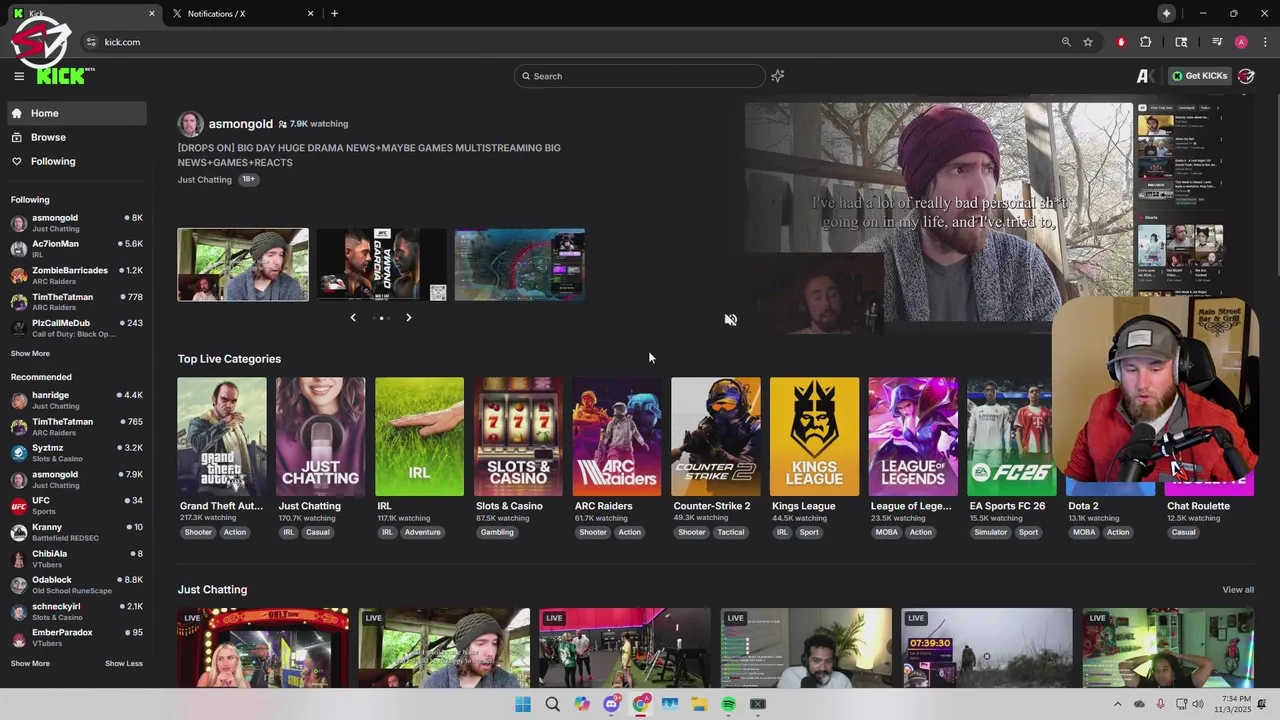Open Ac7ionMan in Following list
The image size is (1280, 720).
click(76, 249)
